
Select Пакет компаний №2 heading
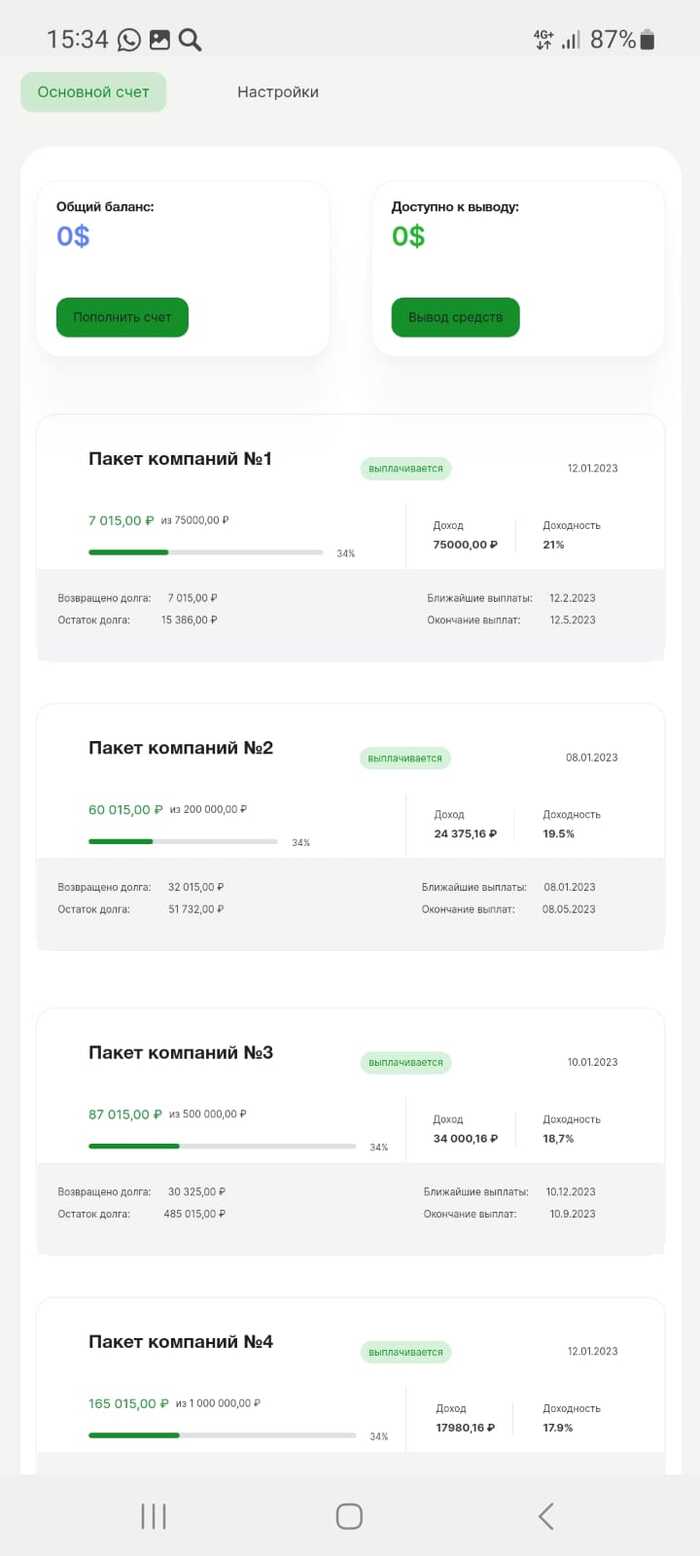click(x=180, y=748)
